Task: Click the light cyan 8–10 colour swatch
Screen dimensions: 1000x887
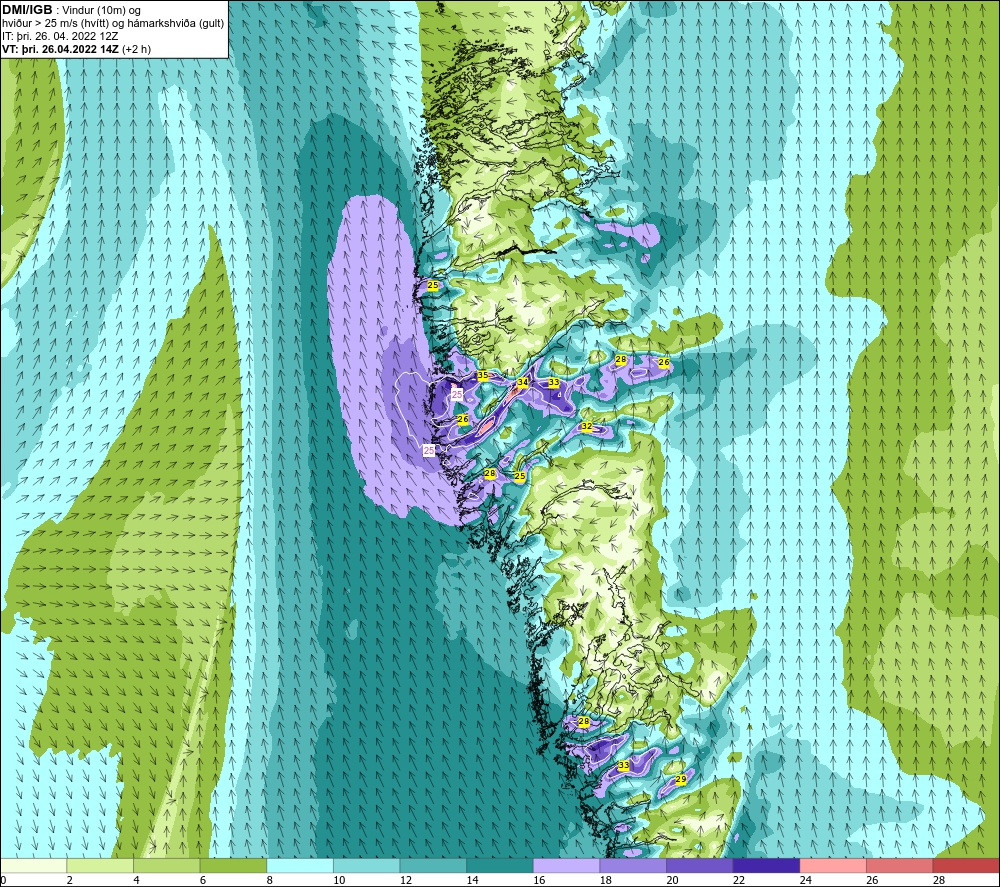Action: pyautogui.click(x=300, y=866)
